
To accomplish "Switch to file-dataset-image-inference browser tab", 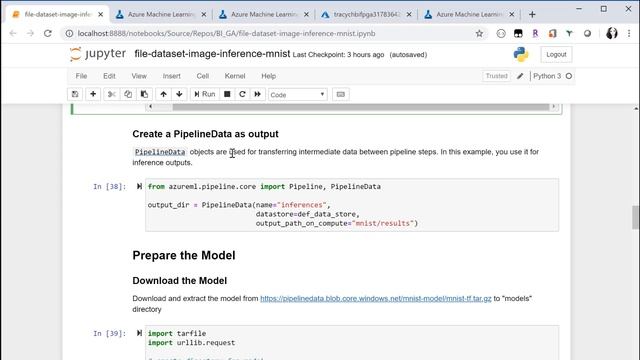I will (58, 14).
